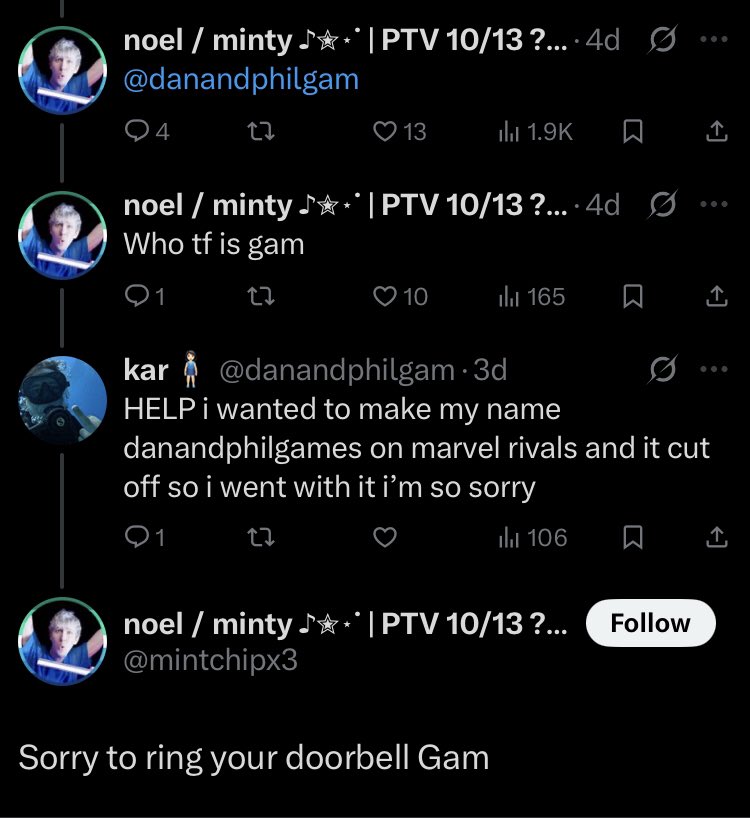
Task: Open the @mintchipx3 profile handle
Action: 210,660
